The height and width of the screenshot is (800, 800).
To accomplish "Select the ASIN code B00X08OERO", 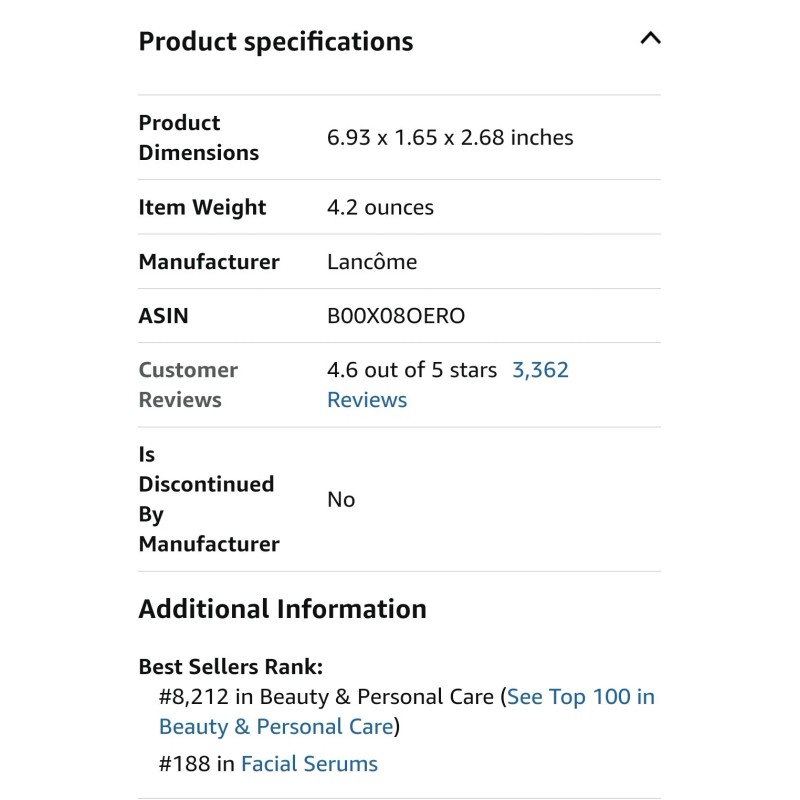I will click(x=396, y=316).
